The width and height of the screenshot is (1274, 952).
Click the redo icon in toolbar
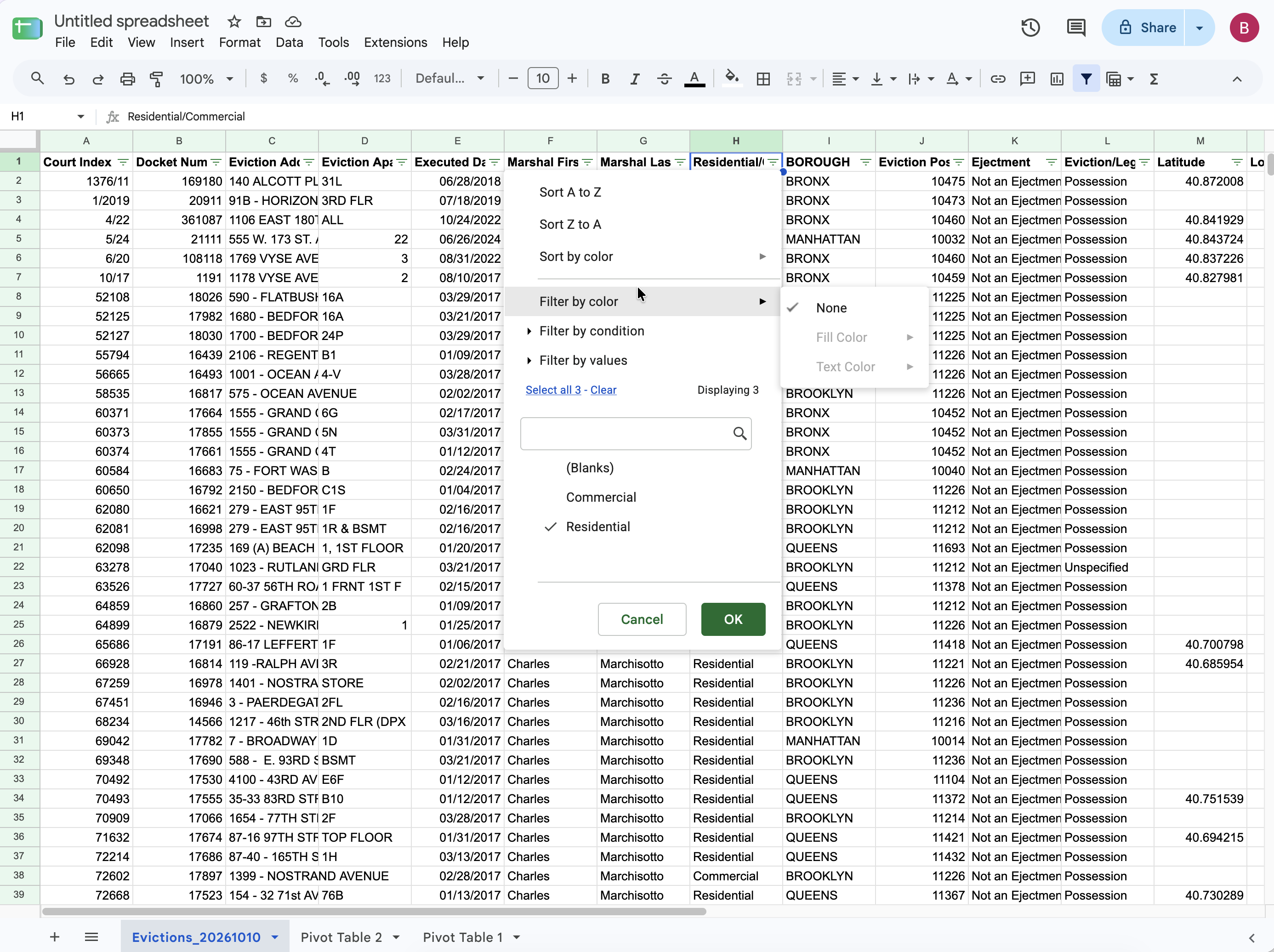pos(98,79)
